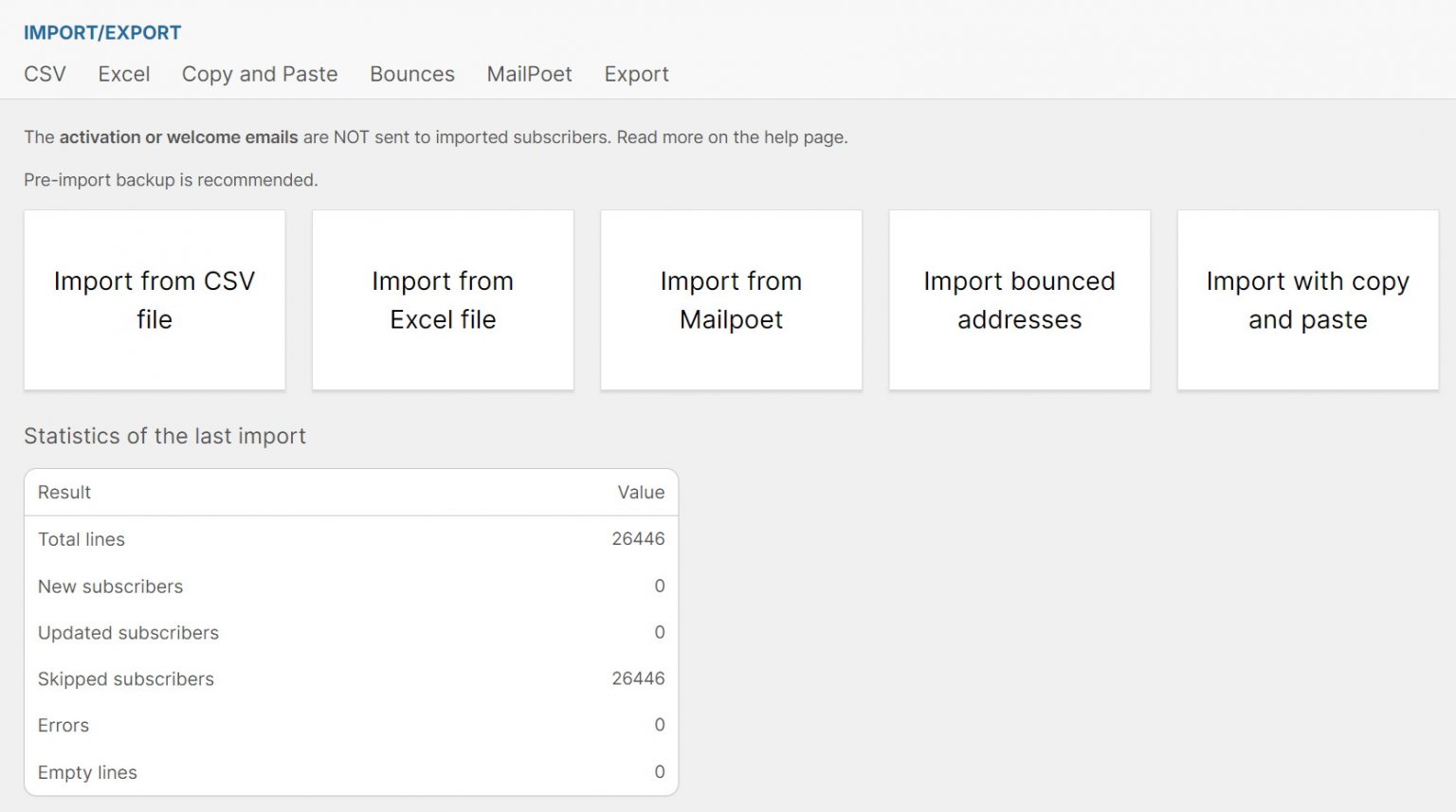The width and height of the screenshot is (1456, 812).
Task: Click the Errors row label
Action: 64,726
